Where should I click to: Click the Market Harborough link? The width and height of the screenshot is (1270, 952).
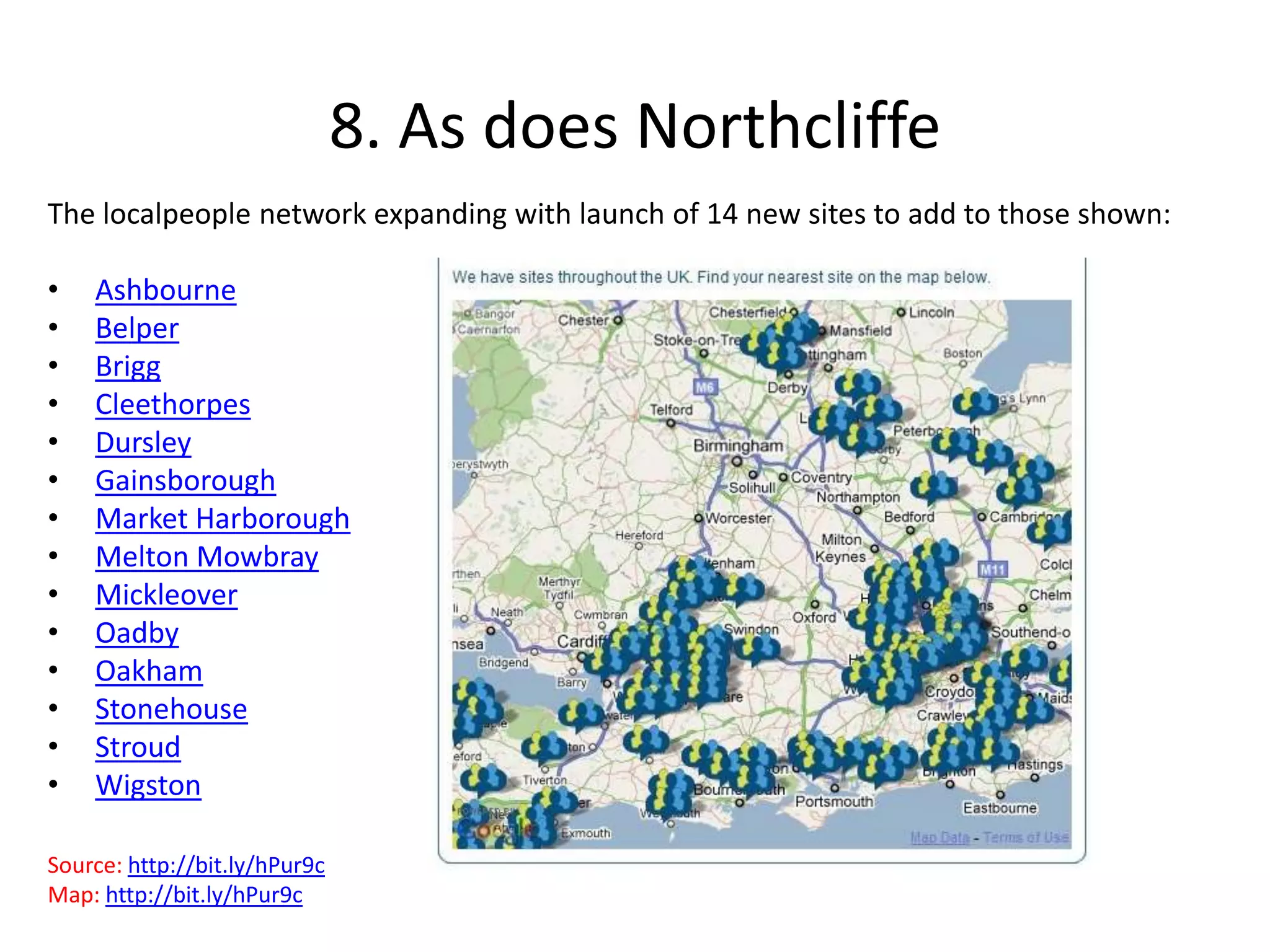pyautogui.click(x=223, y=519)
